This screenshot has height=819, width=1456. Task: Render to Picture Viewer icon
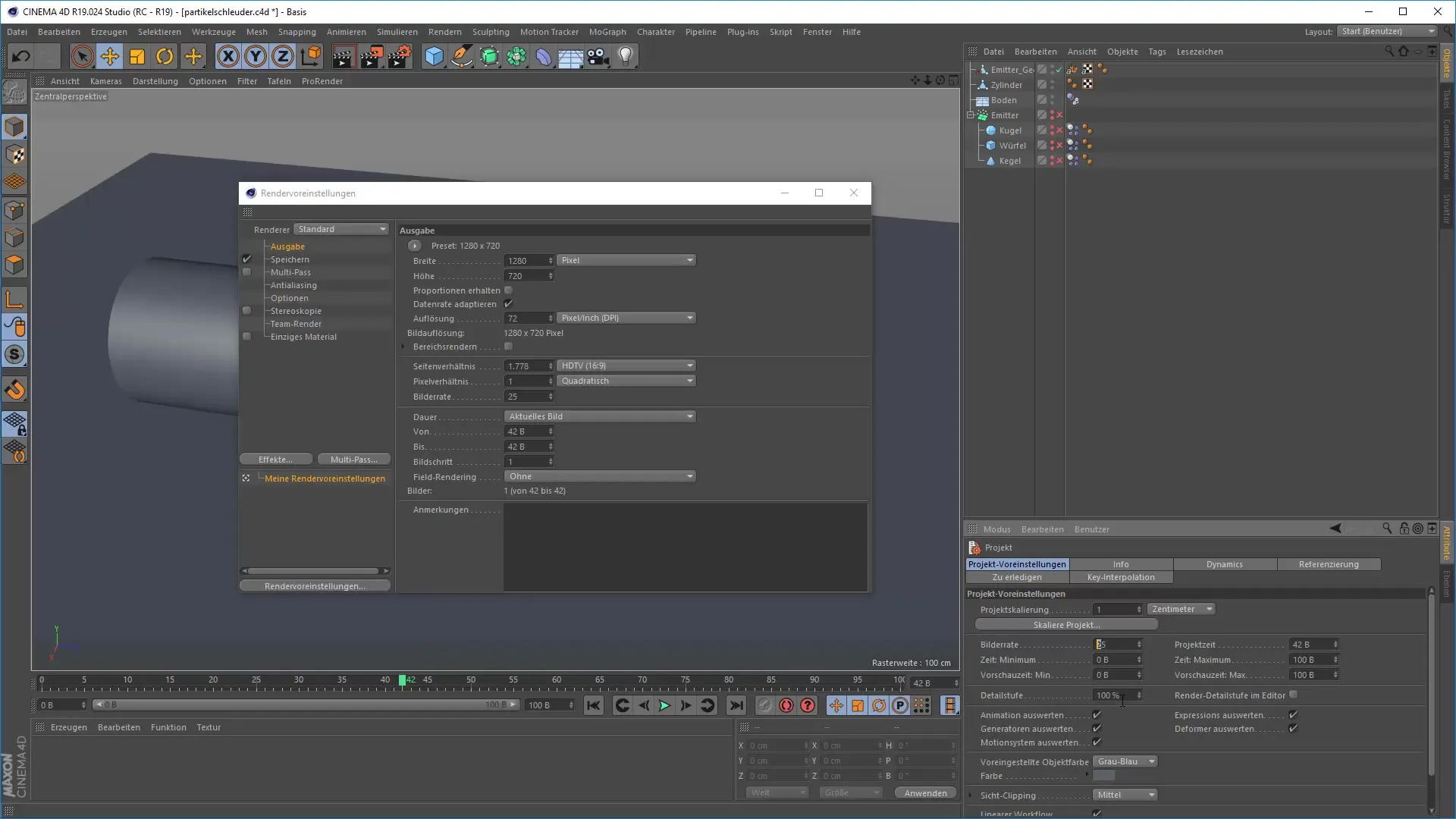coord(372,56)
